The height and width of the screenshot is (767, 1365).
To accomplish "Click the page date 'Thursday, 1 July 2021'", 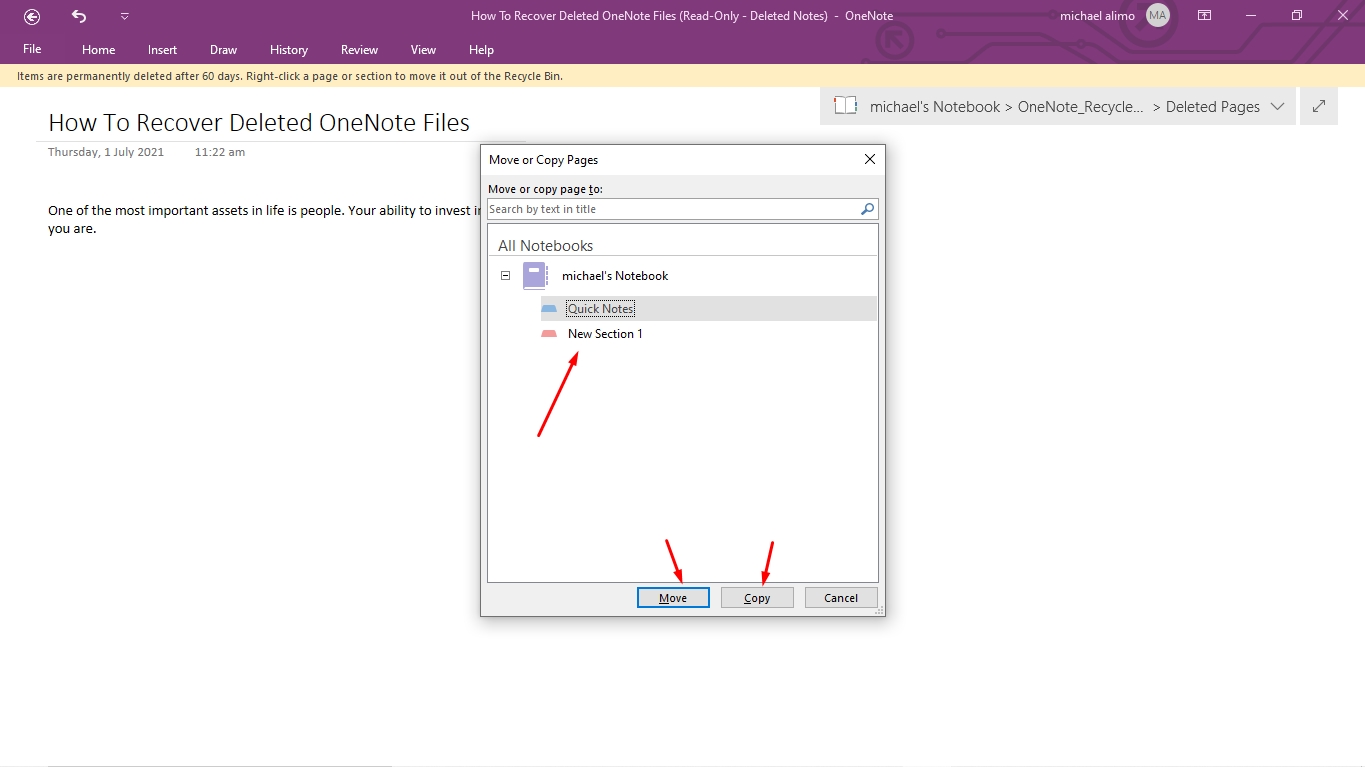I will tap(106, 152).
